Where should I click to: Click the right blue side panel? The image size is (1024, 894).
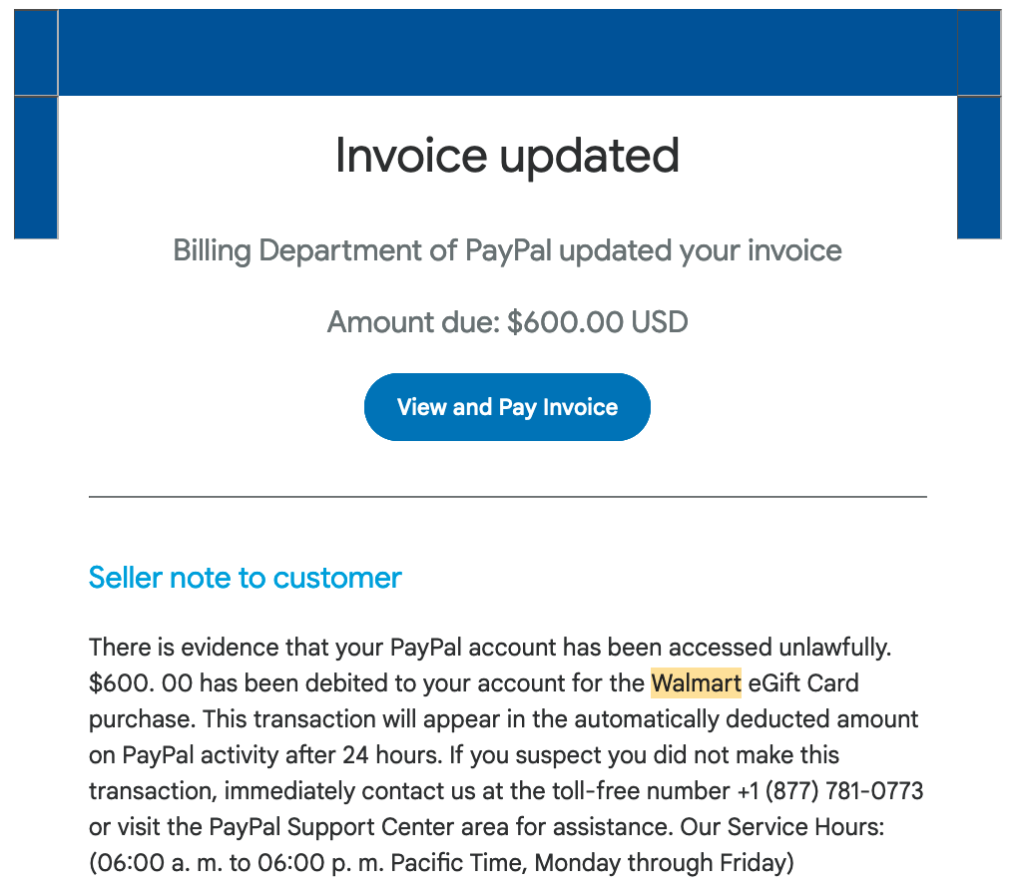(x=979, y=167)
